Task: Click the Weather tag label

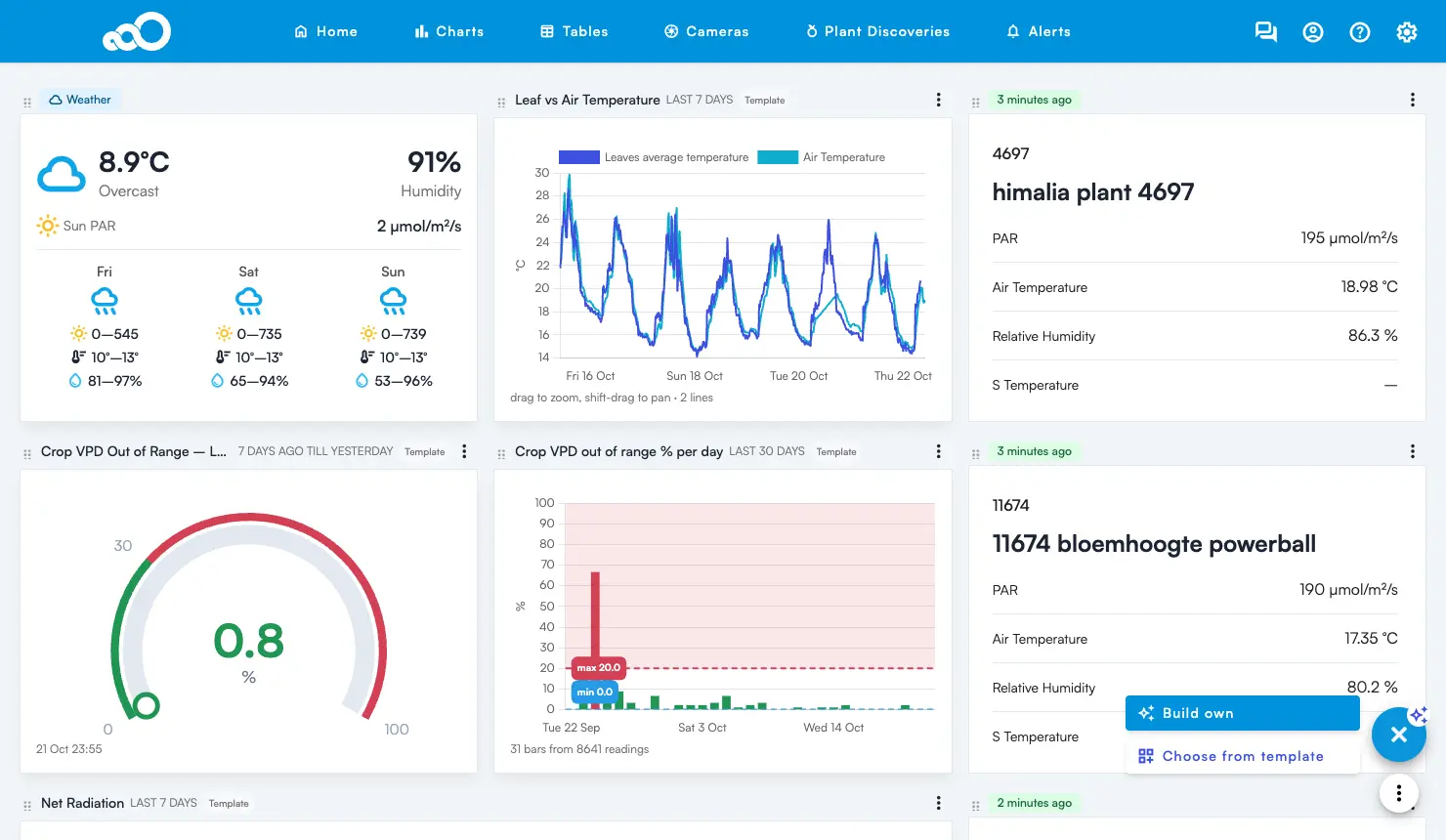Action: click(x=80, y=100)
